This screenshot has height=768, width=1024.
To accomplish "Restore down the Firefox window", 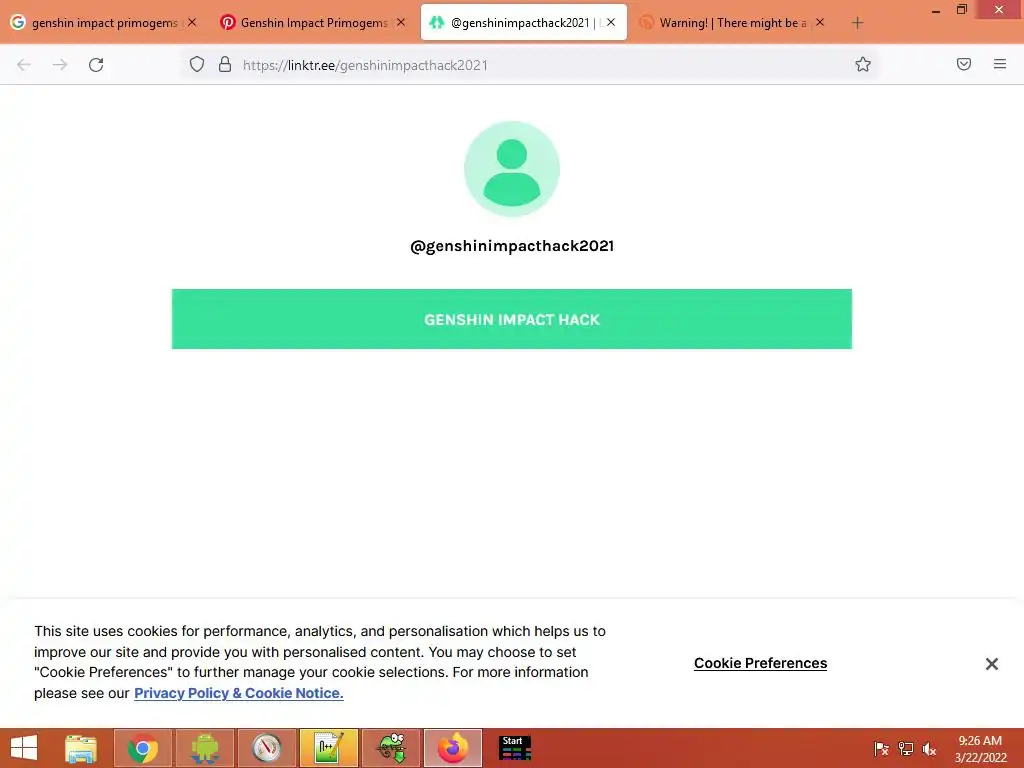I will click(x=962, y=10).
